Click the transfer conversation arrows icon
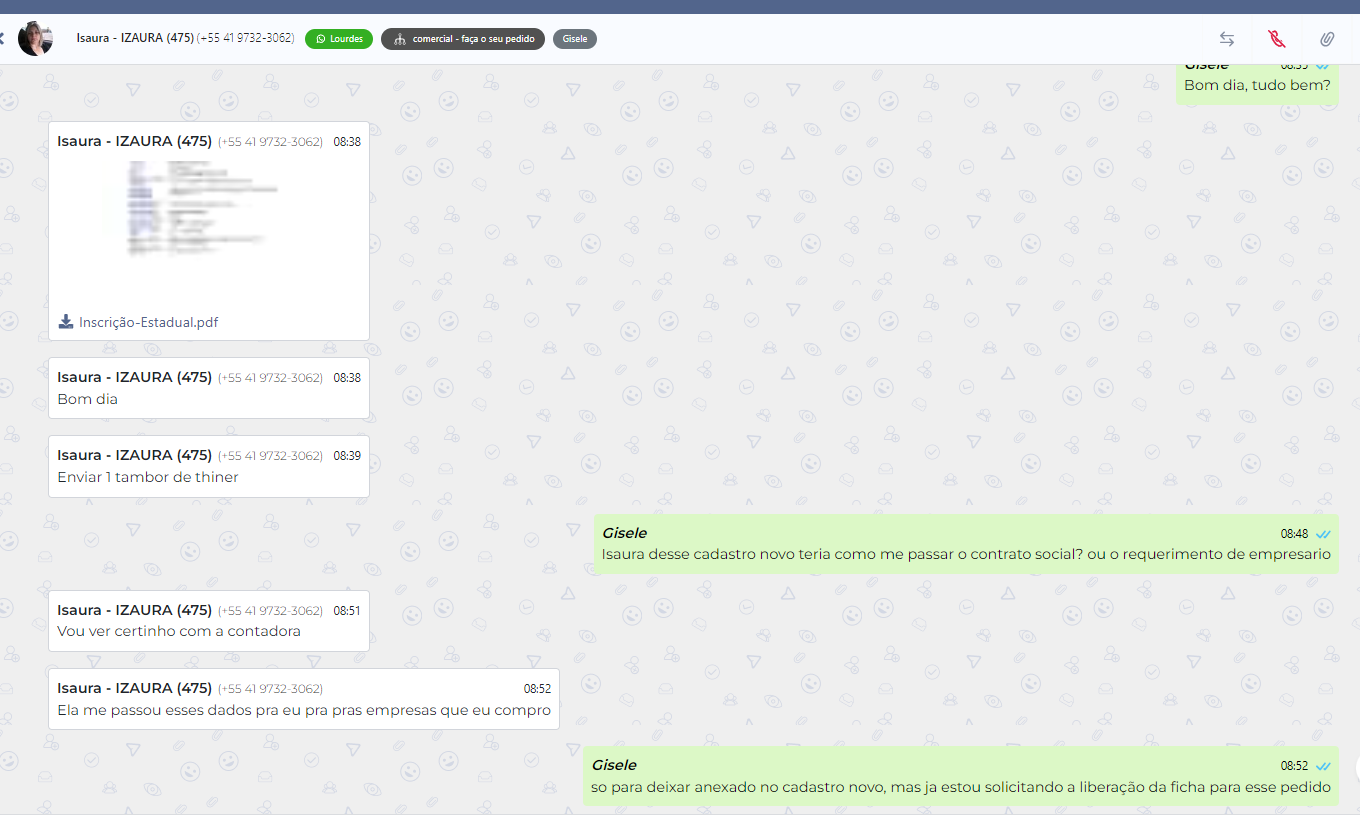 (1226, 39)
